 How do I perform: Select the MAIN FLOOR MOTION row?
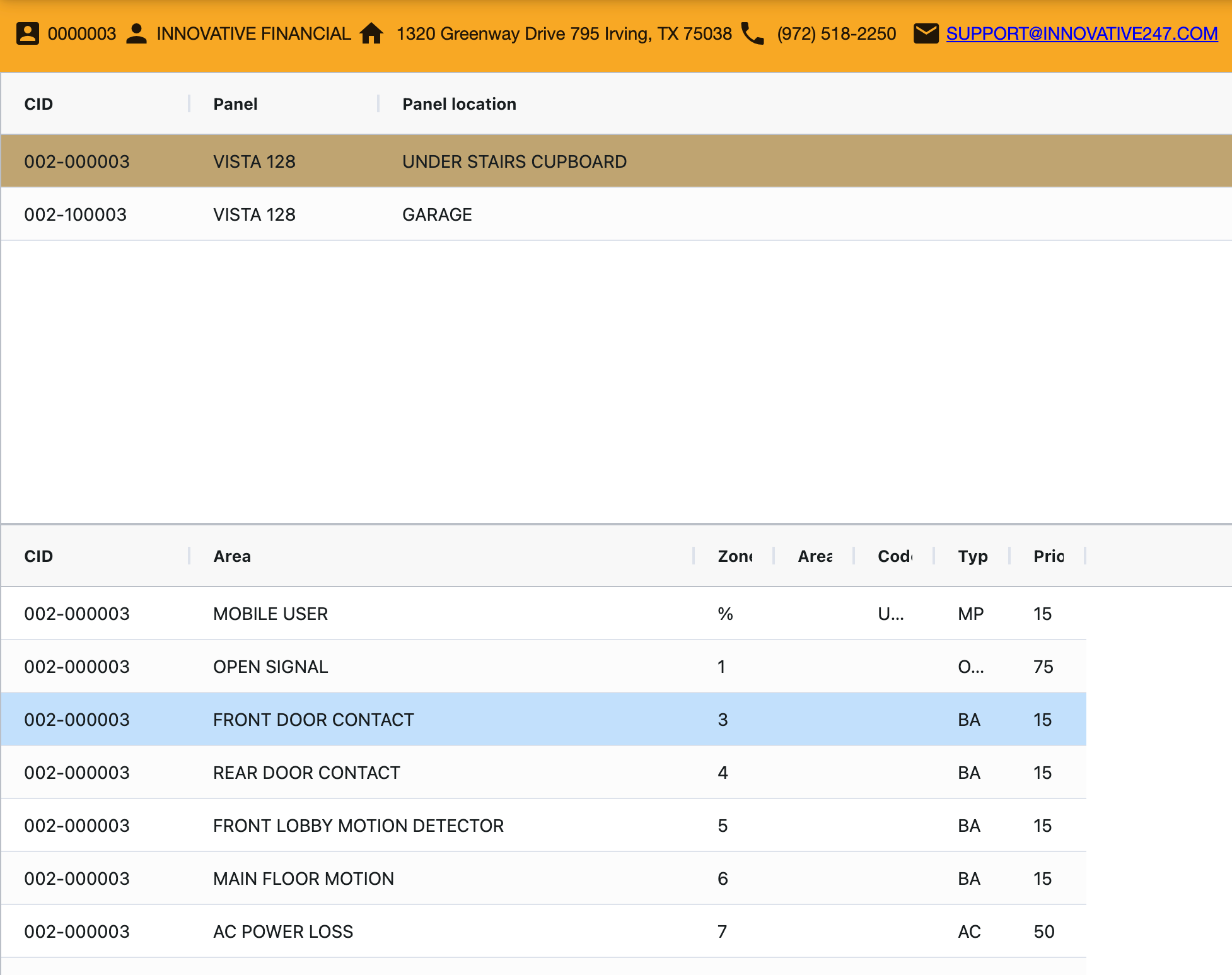tap(543, 879)
